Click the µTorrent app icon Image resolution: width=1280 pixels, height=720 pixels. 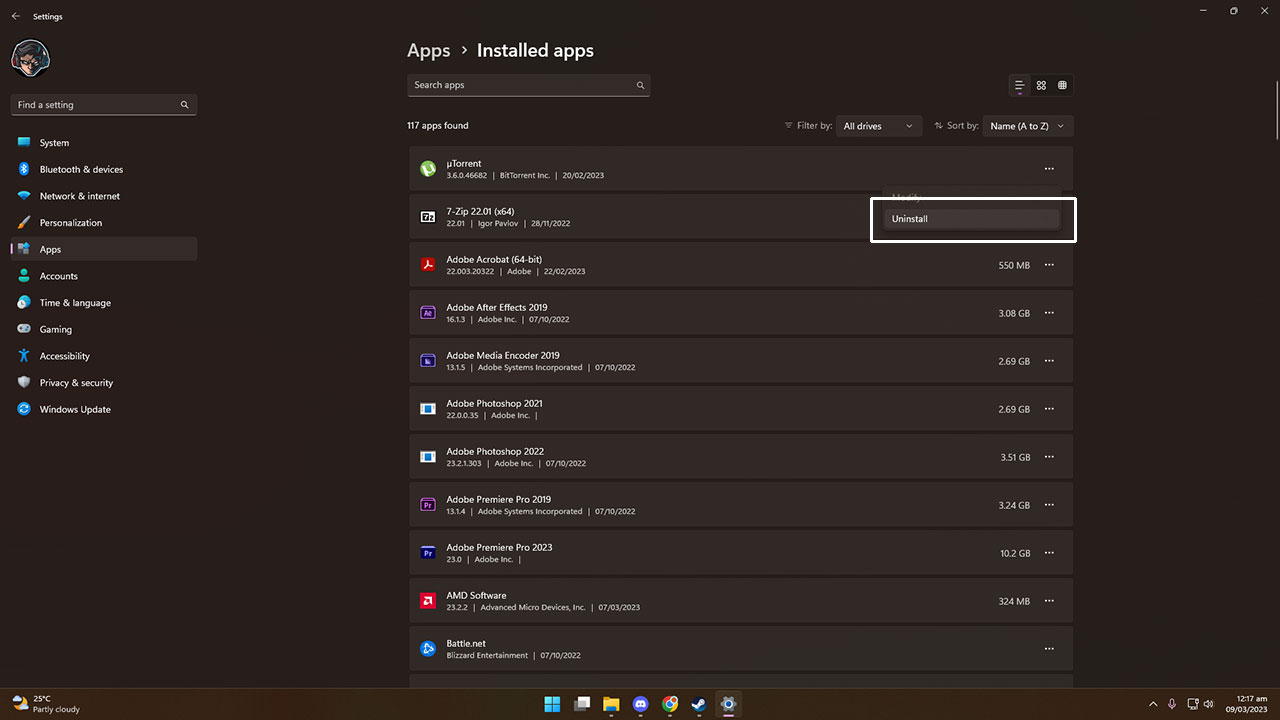(428, 169)
